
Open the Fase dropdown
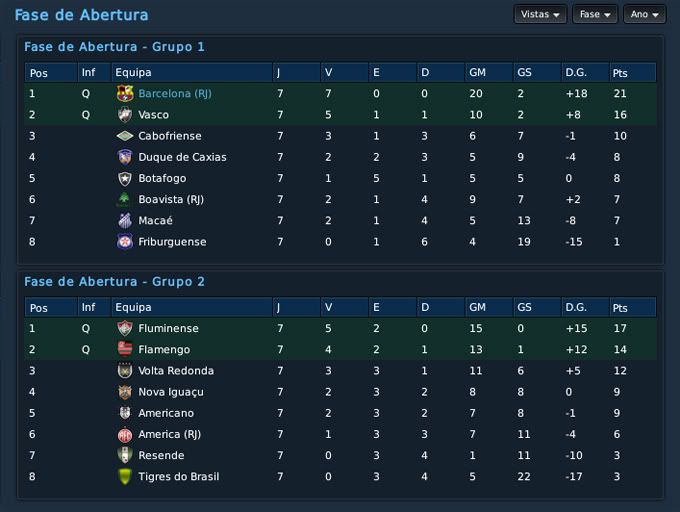tap(595, 15)
